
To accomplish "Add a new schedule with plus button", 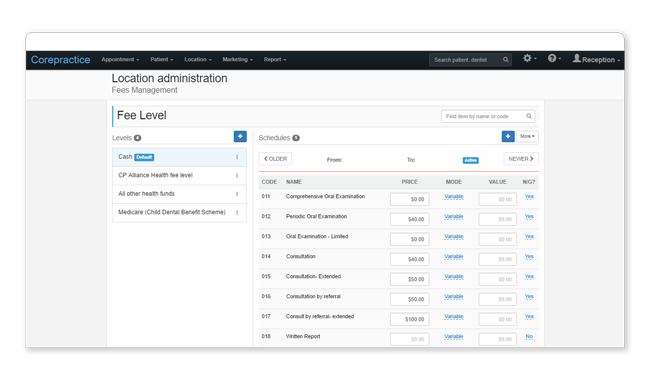I will 508,136.
